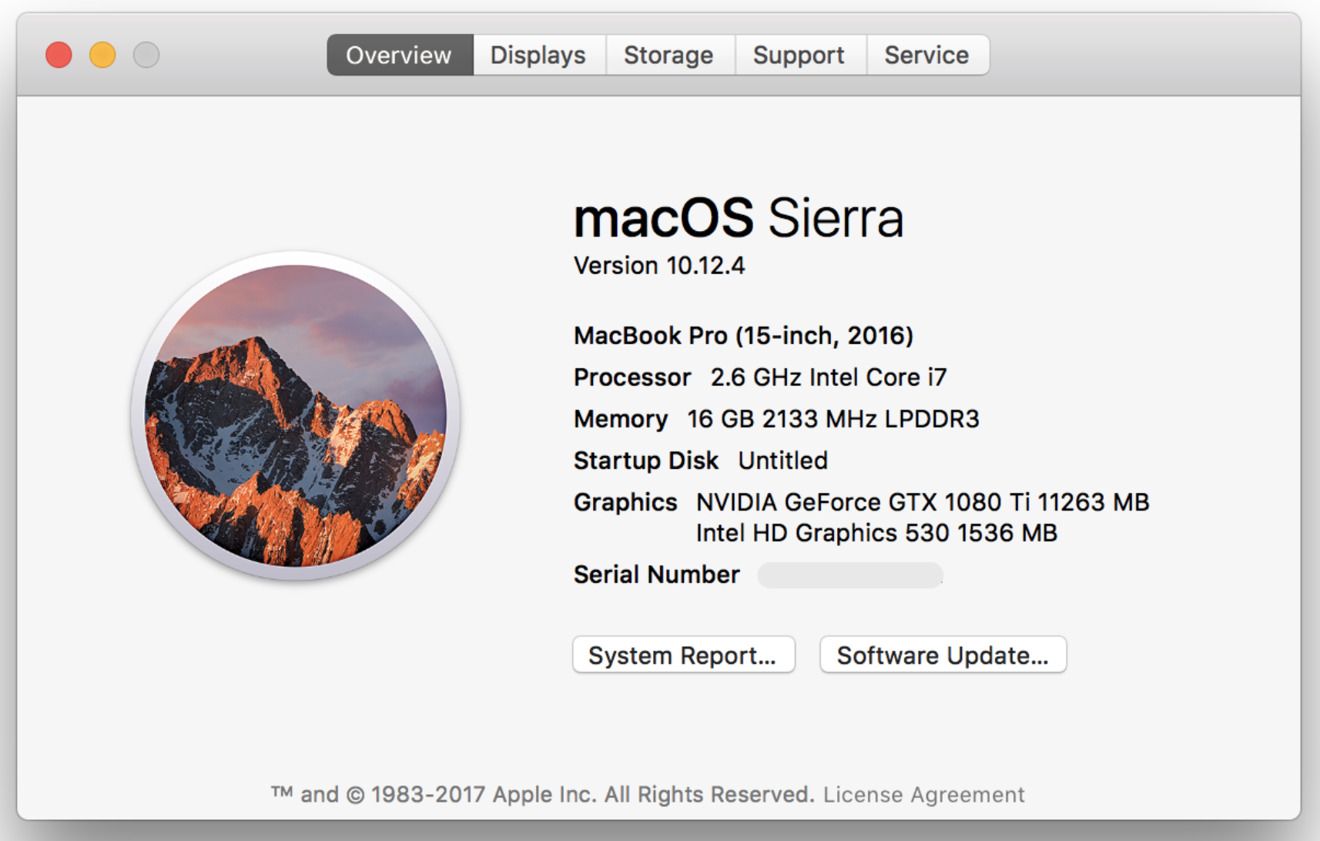Click the Intel HD Graphics 530 line
This screenshot has height=841, width=1320.
[876, 534]
